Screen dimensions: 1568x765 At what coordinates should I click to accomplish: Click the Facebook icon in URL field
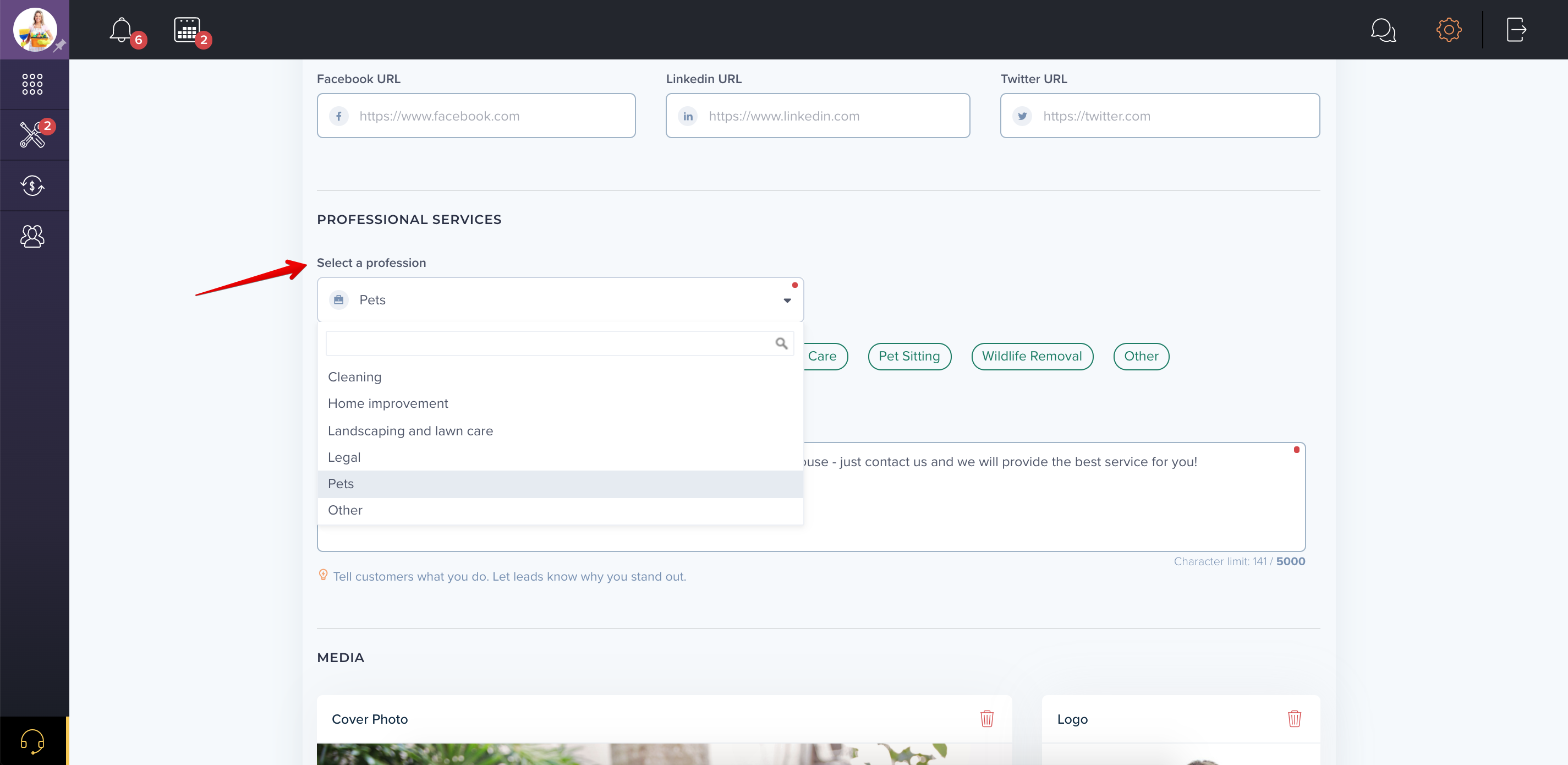tap(338, 116)
